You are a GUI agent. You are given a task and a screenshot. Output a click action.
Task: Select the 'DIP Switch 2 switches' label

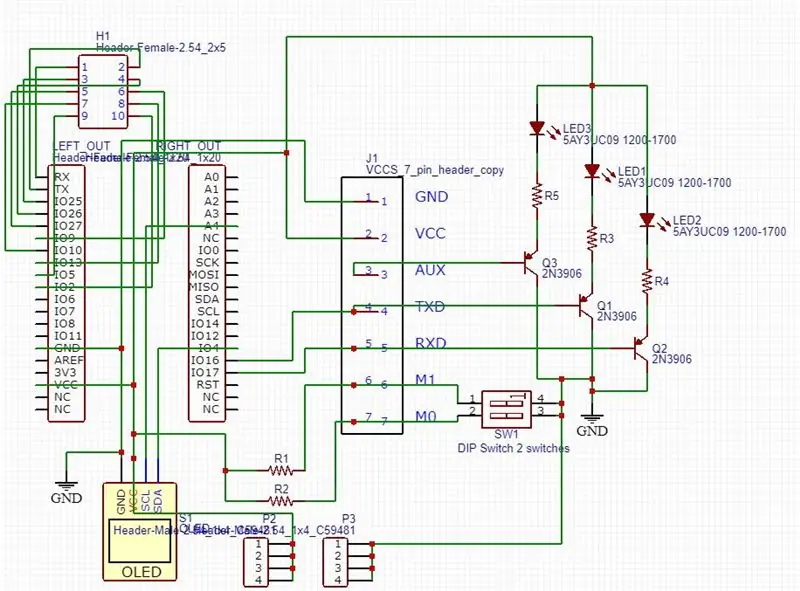click(x=513, y=448)
